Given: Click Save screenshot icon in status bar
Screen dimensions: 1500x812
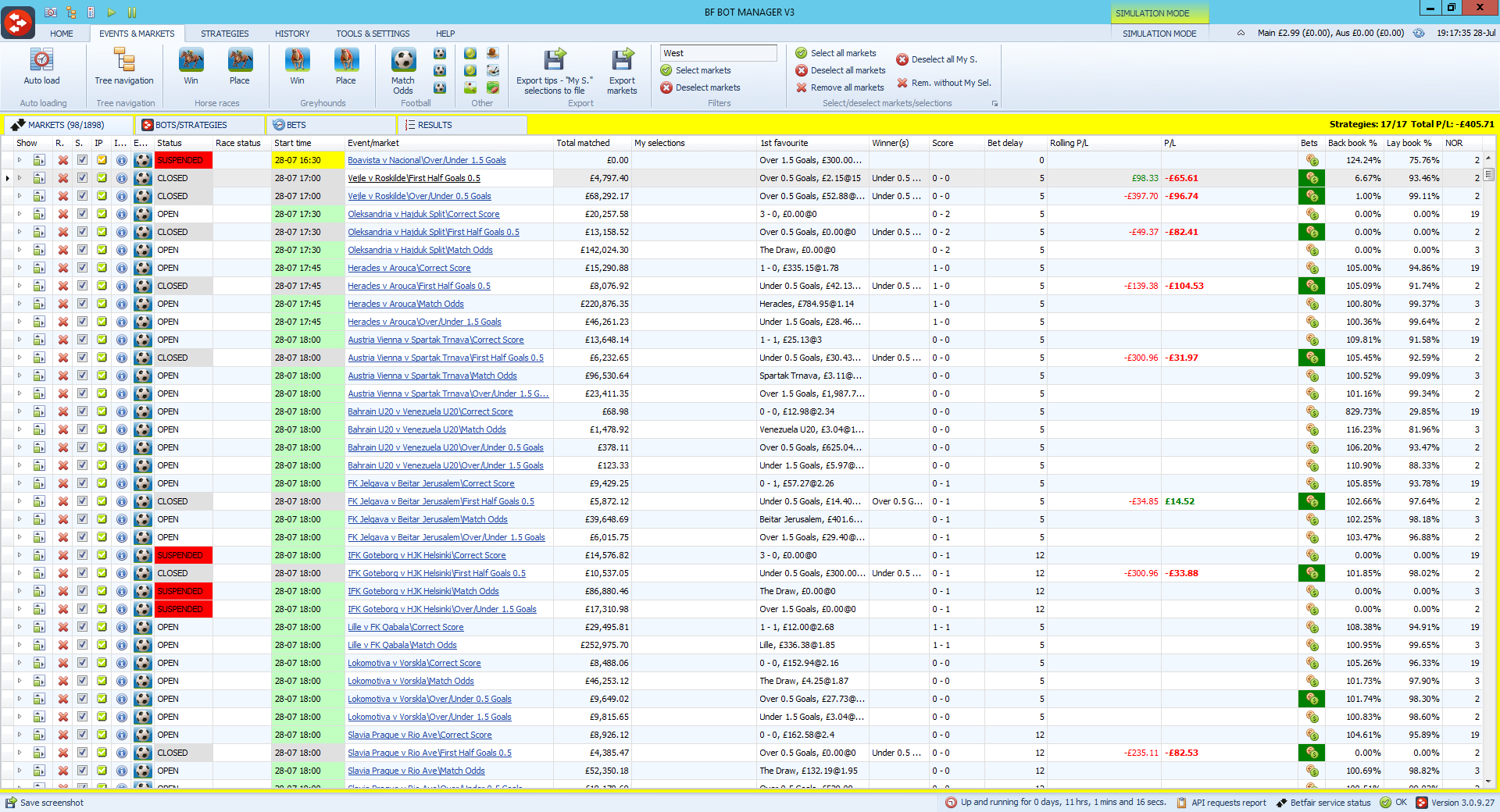Looking at the screenshot, I should pyautogui.click(x=10, y=802).
